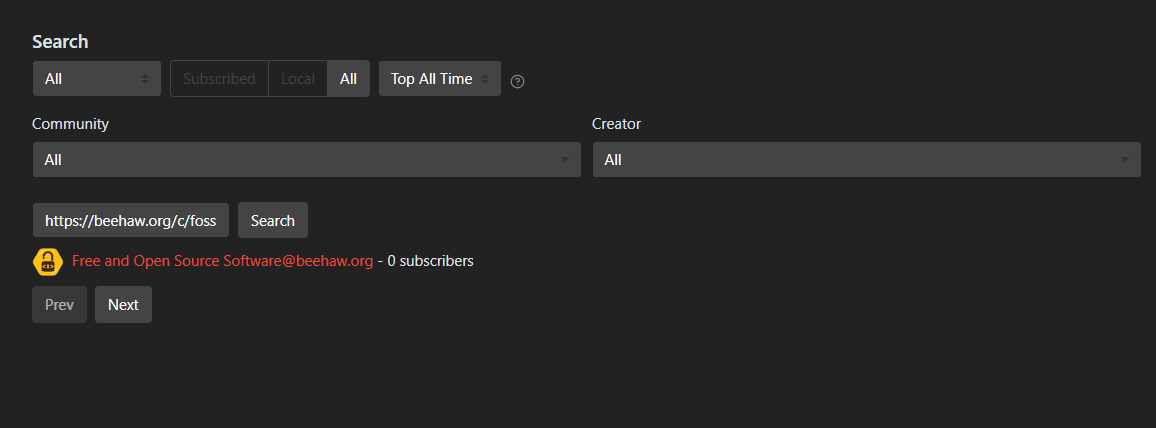The image size is (1156, 428).
Task: Click the caret arrow in Creator field
Action: pos(1125,160)
